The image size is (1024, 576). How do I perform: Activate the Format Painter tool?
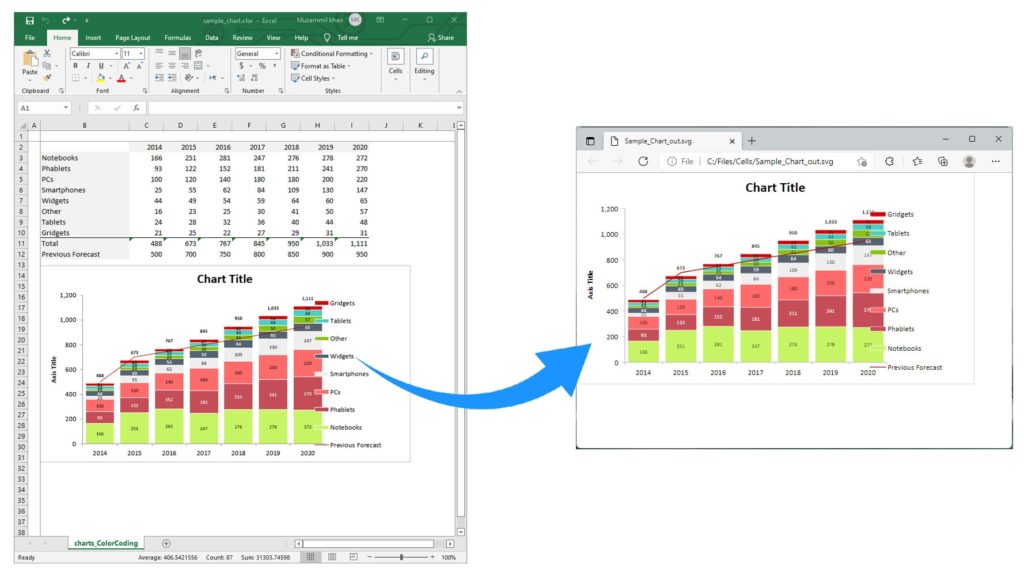[49, 77]
